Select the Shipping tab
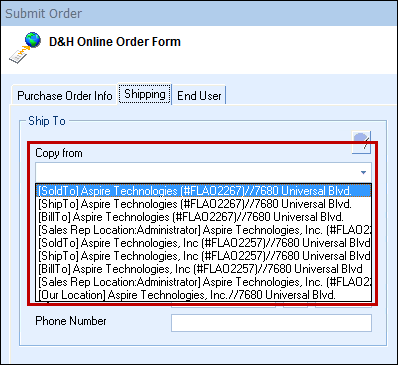The width and height of the screenshot is (398, 365). [x=145, y=94]
